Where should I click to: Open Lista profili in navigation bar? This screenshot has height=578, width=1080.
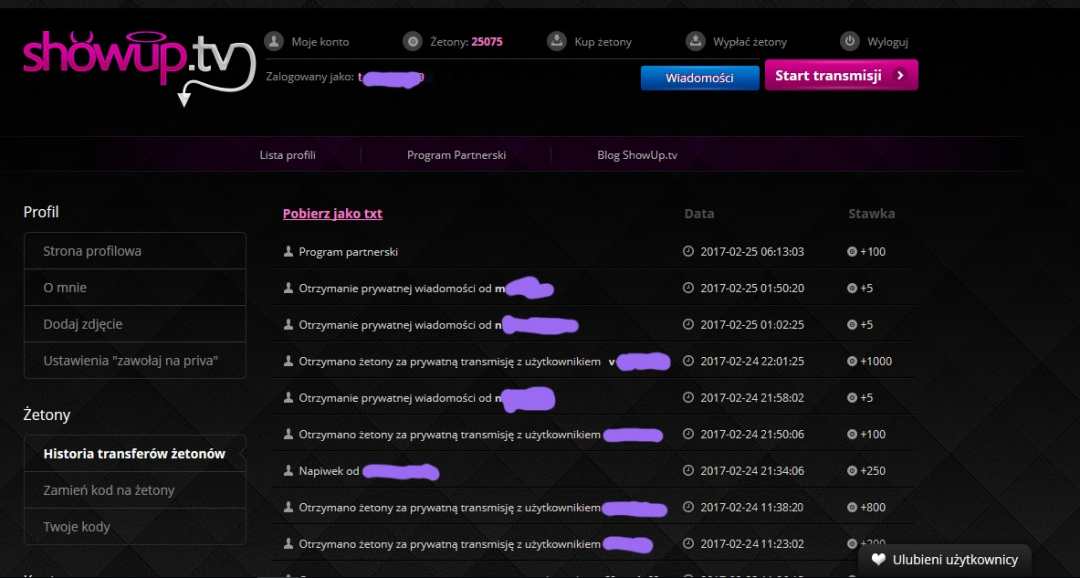(x=287, y=155)
